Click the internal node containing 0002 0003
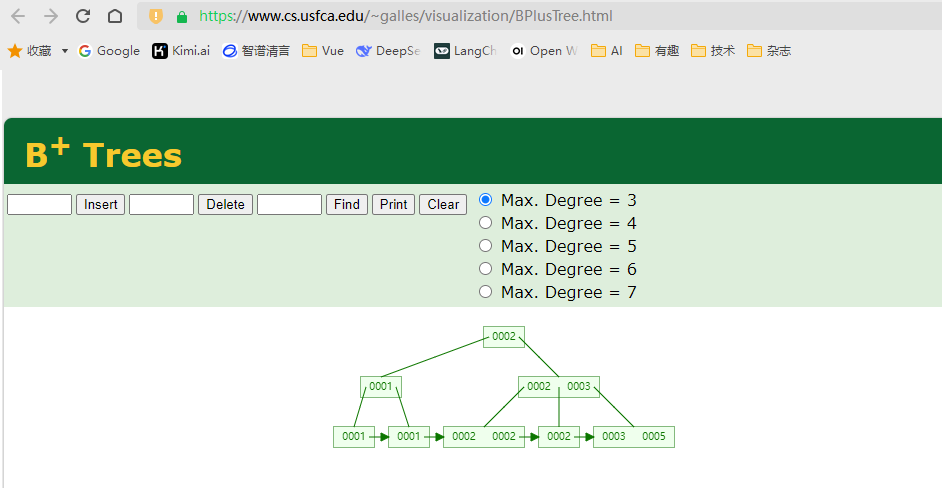Image resolution: width=942 pixels, height=488 pixels. 559,386
